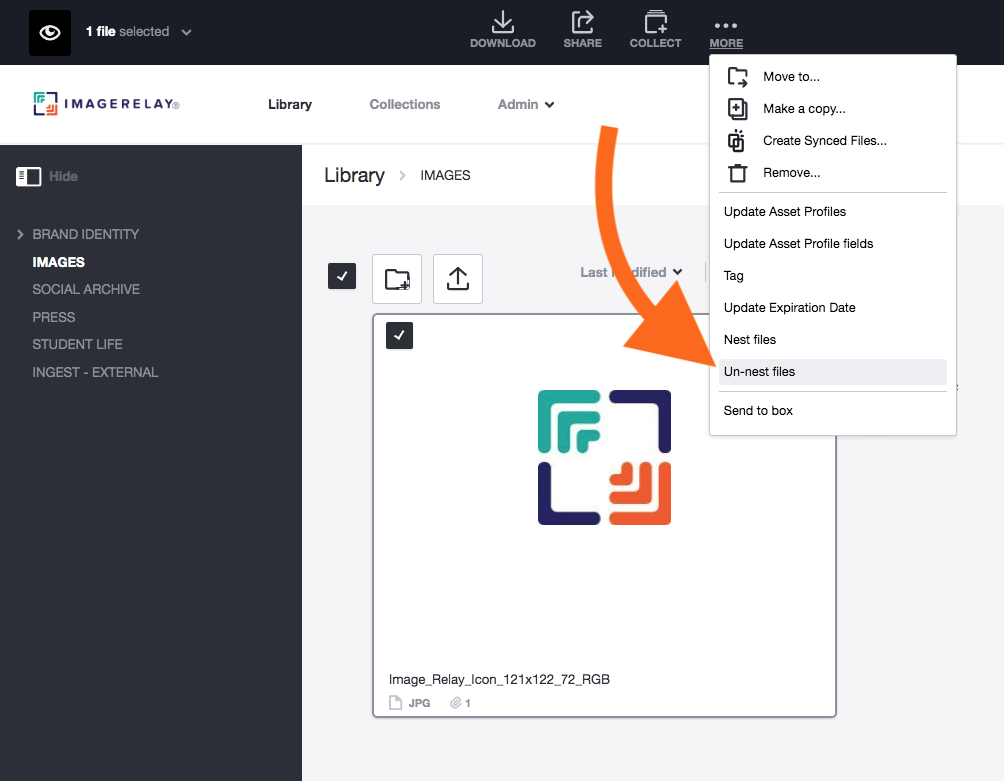Go to the Library nav tab
1004x781 pixels.
coord(289,104)
